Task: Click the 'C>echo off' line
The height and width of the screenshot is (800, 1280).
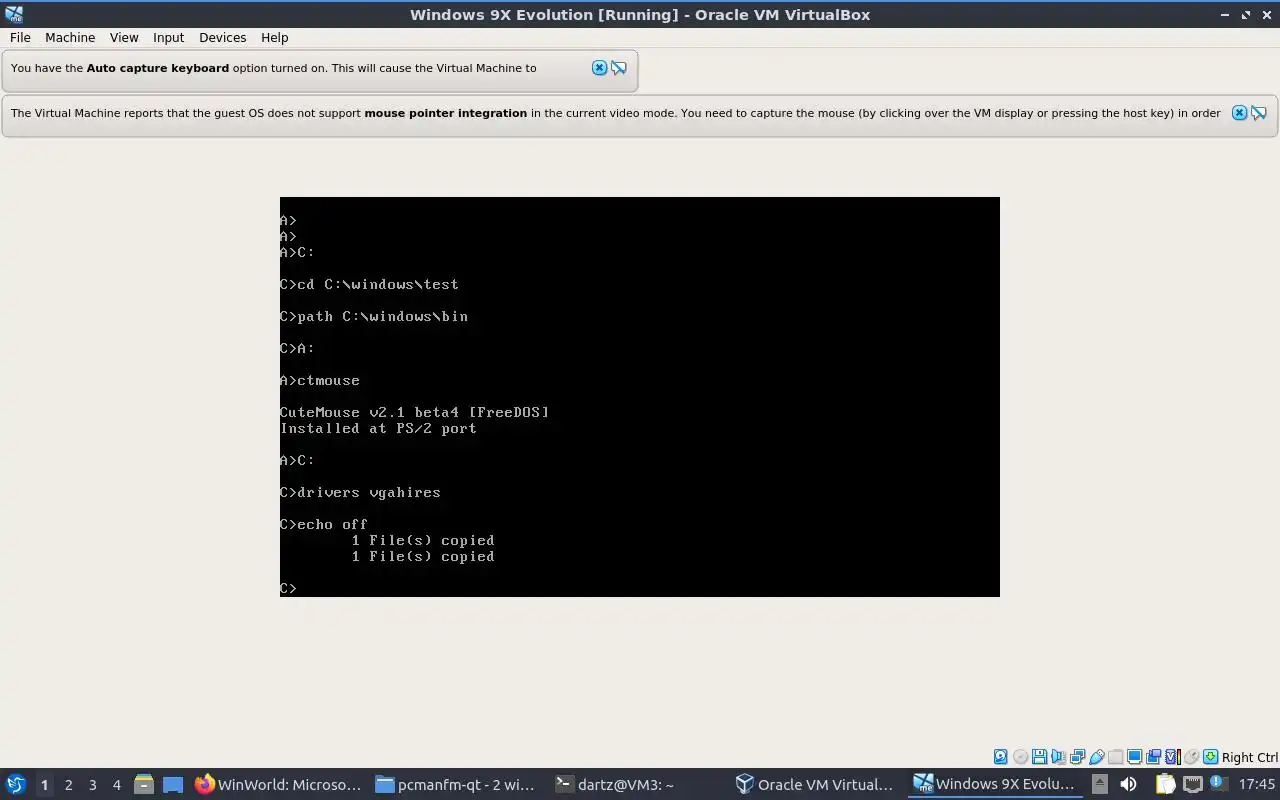Action: click(x=324, y=524)
